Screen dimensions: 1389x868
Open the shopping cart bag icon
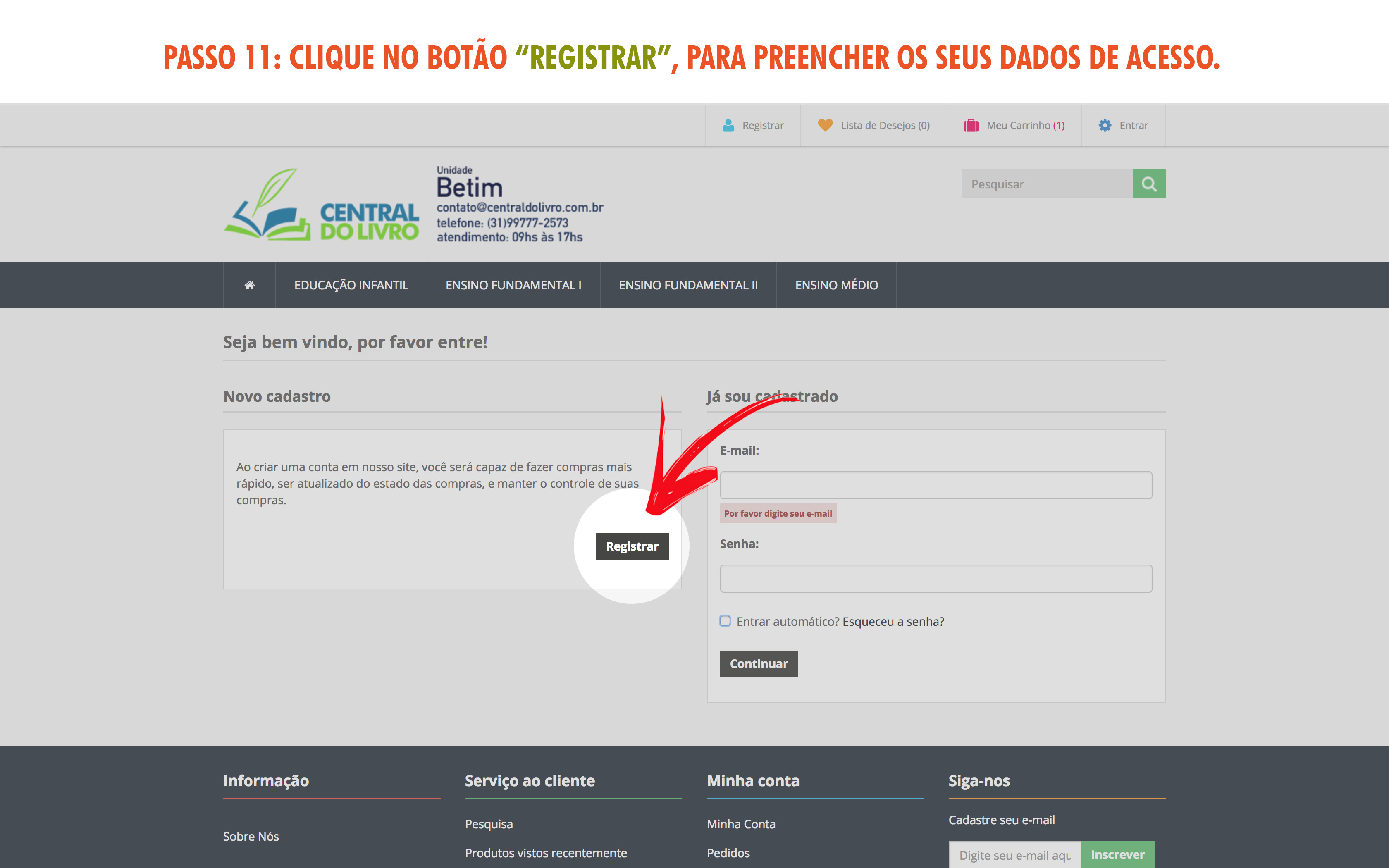(971, 125)
